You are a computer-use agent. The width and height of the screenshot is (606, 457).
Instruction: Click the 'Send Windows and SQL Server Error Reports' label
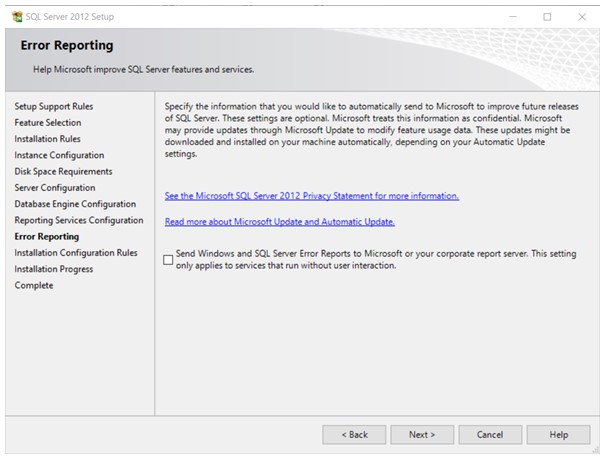tap(376, 259)
